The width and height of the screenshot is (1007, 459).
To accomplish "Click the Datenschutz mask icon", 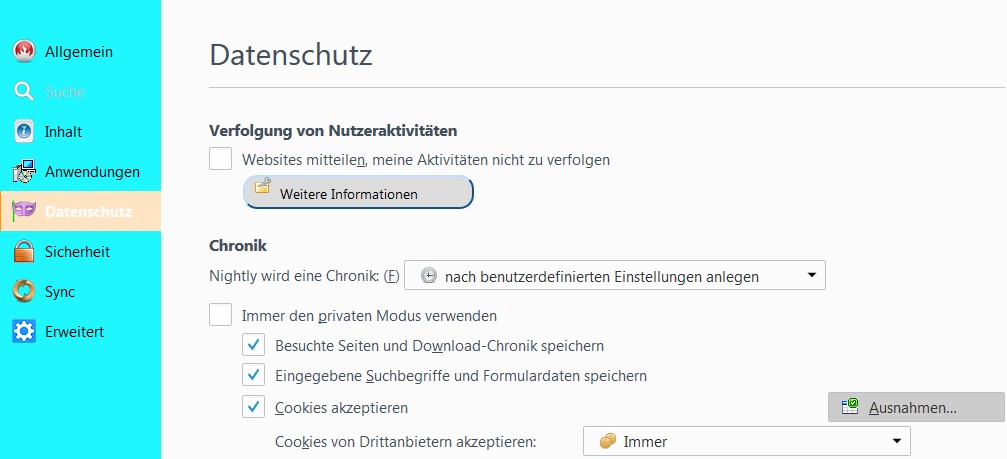I will [x=24, y=212].
